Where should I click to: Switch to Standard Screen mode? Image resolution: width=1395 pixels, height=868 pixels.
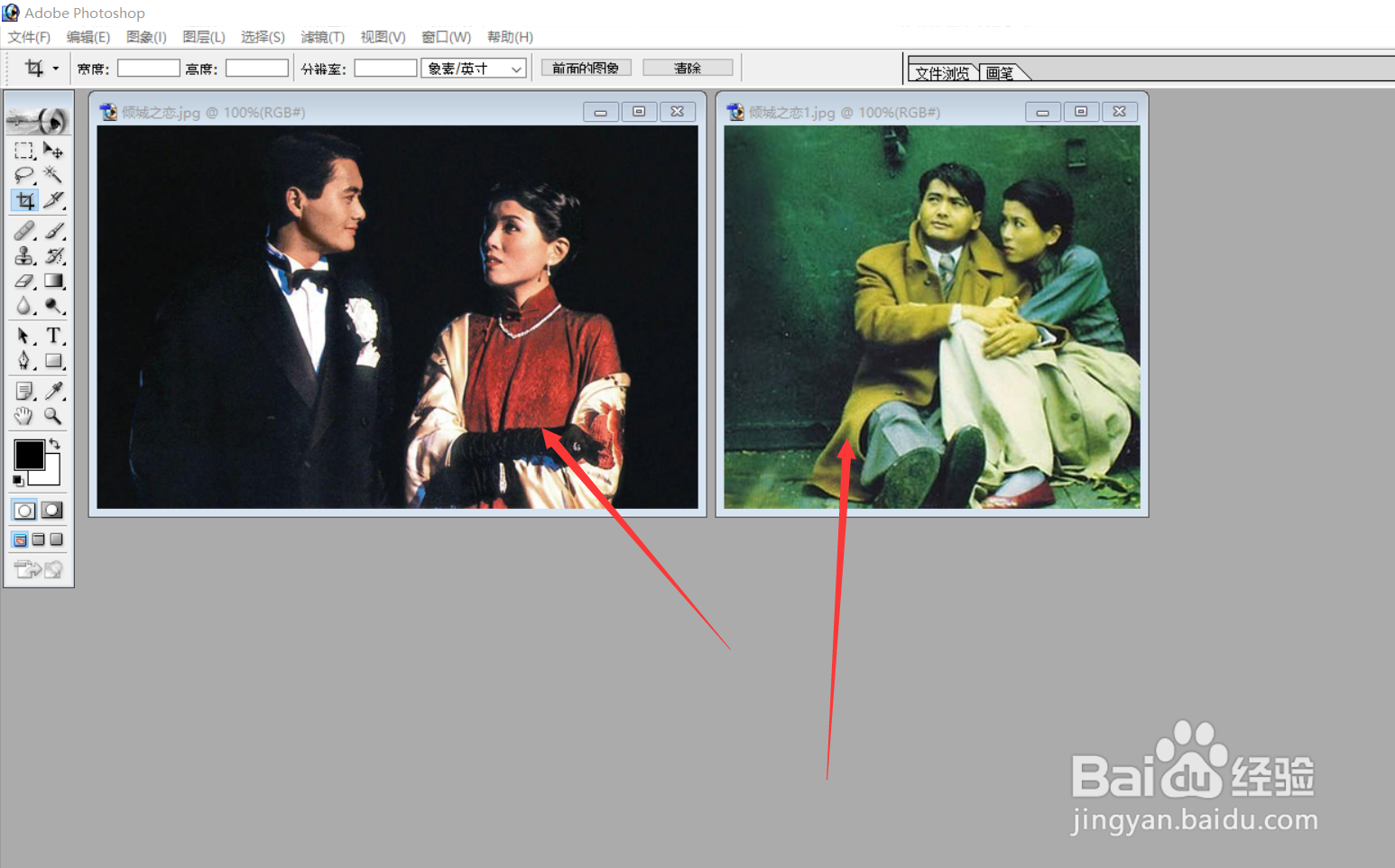click(x=20, y=540)
